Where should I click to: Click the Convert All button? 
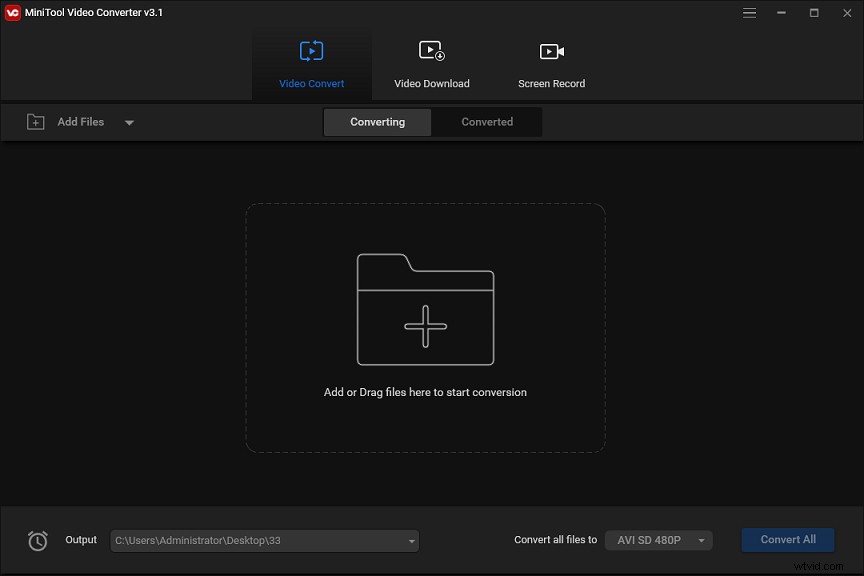tap(787, 539)
